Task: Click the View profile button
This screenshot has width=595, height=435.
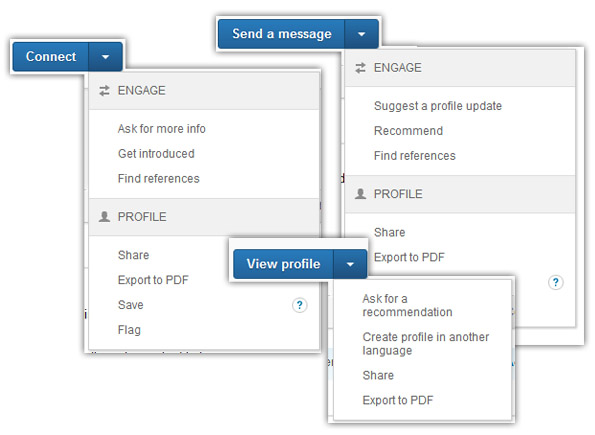Action: pyautogui.click(x=283, y=264)
